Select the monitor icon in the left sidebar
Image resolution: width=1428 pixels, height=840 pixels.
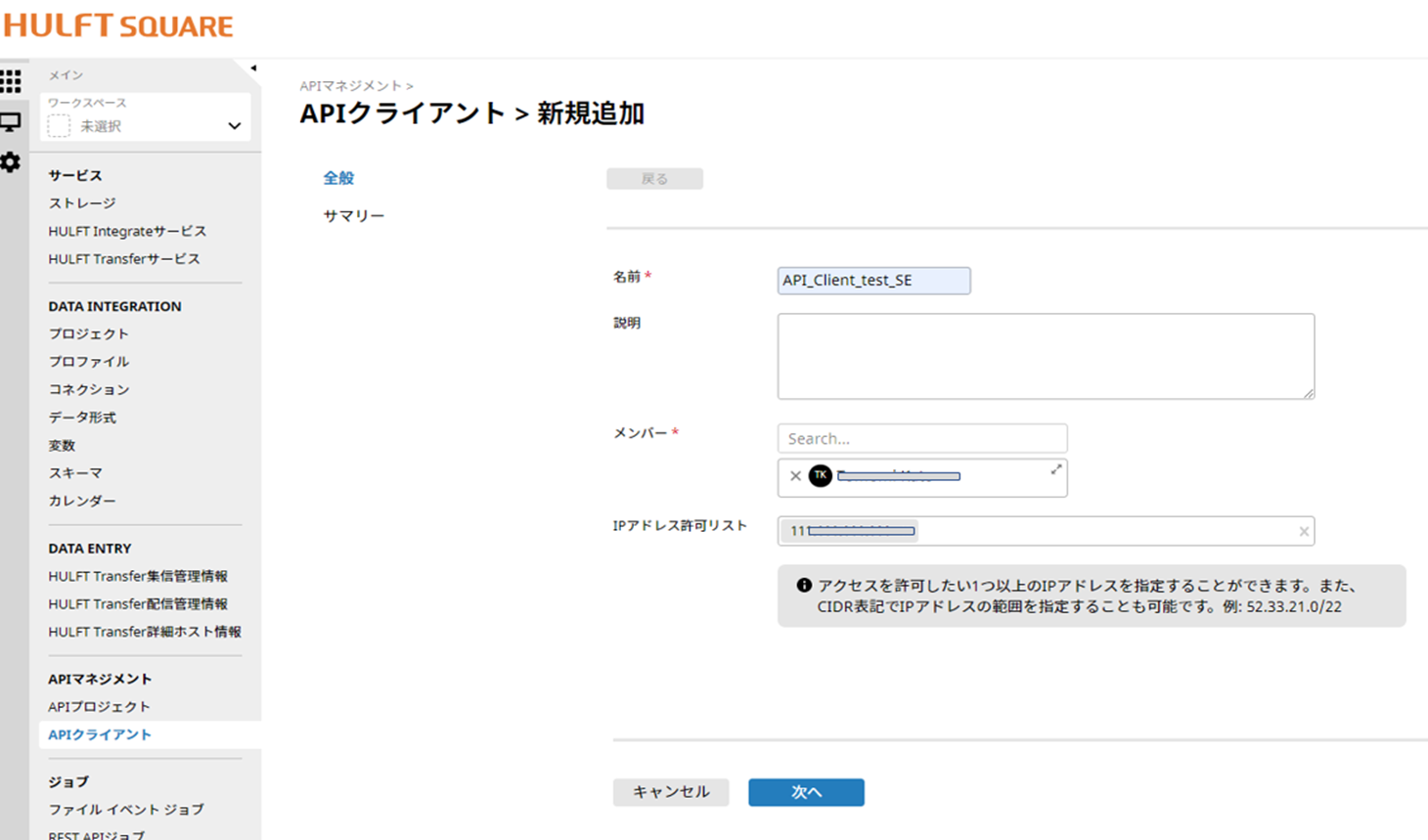tap(12, 122)
